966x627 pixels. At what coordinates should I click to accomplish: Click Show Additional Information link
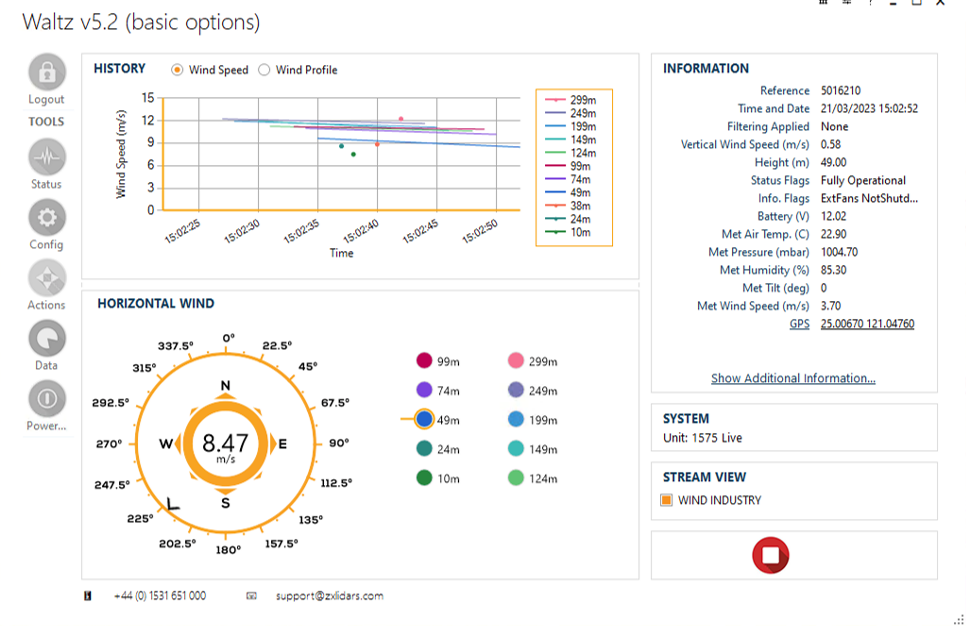click(793, 378)
